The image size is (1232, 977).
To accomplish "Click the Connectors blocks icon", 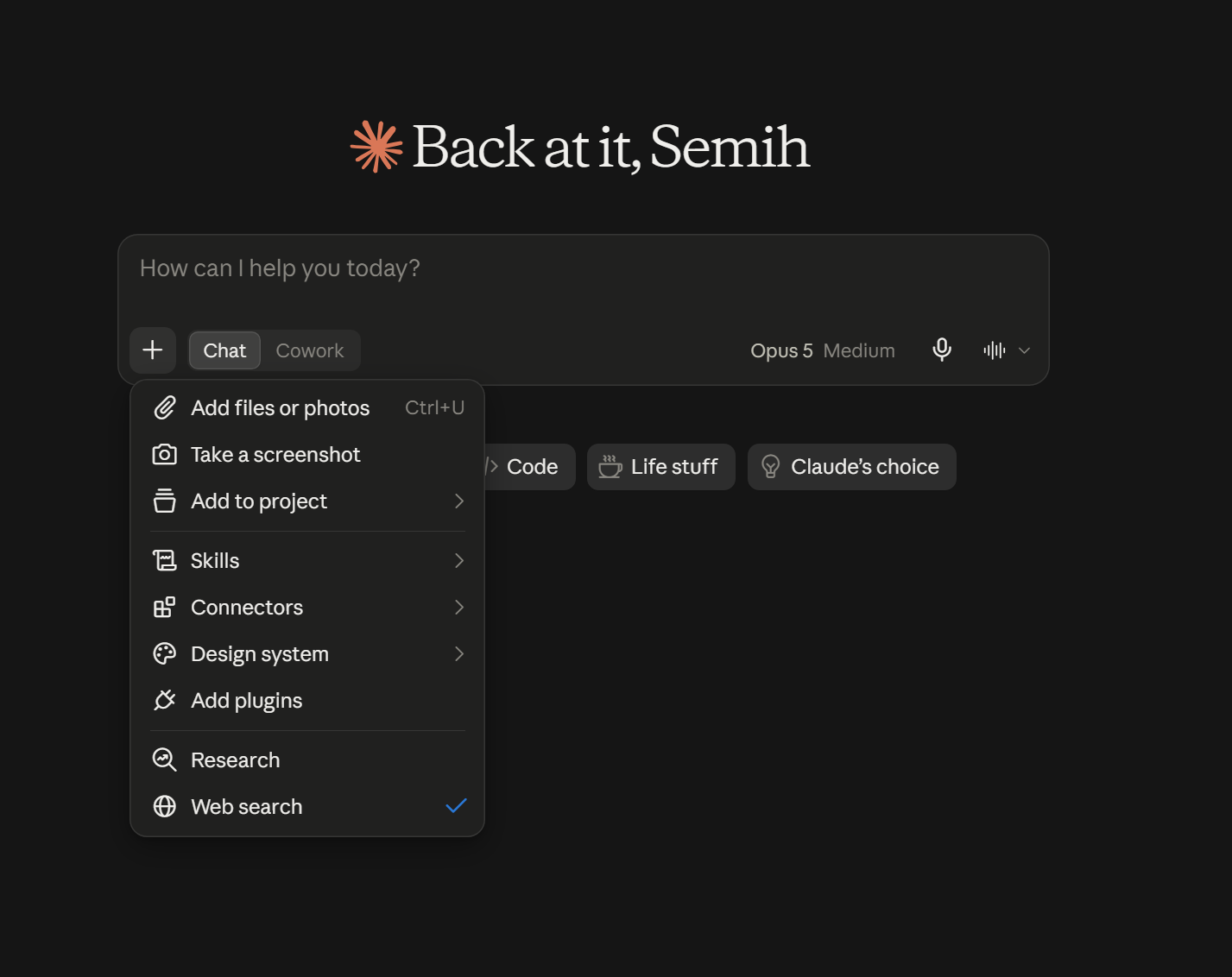I will [165, 608].
